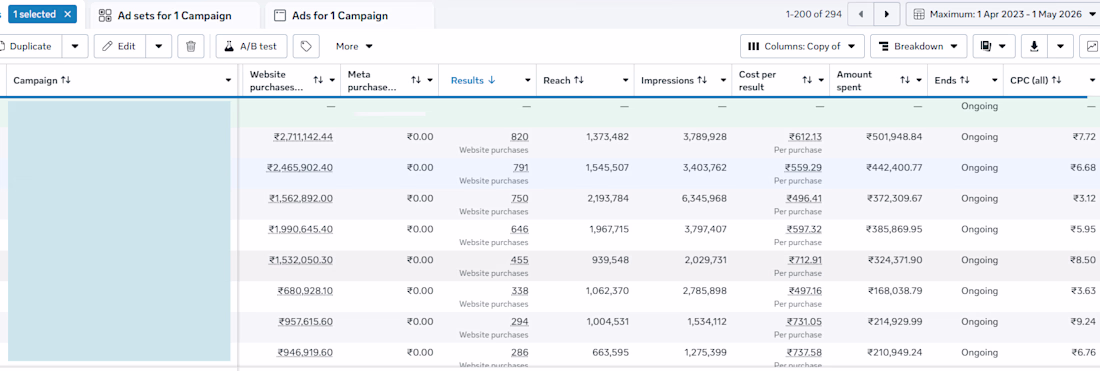The image size is (1100, 371).
Task: Click cost per result ₹712.91
Action: 805,260
